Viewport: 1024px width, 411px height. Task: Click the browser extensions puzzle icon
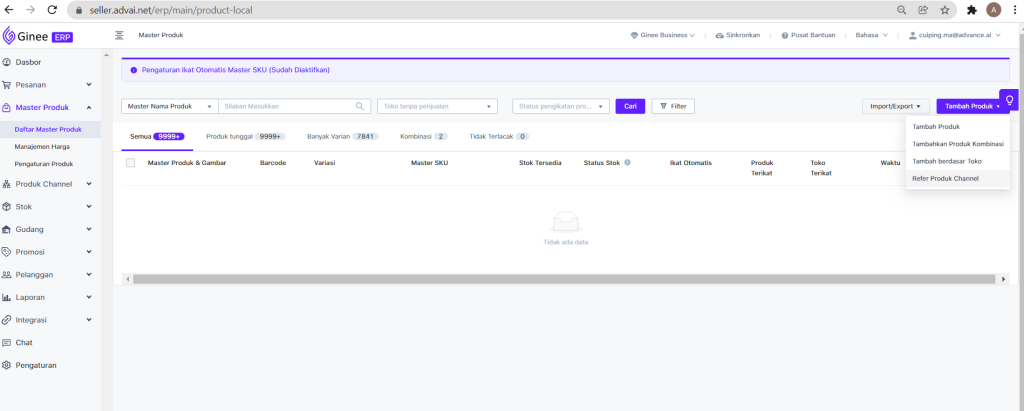(971, 9)
